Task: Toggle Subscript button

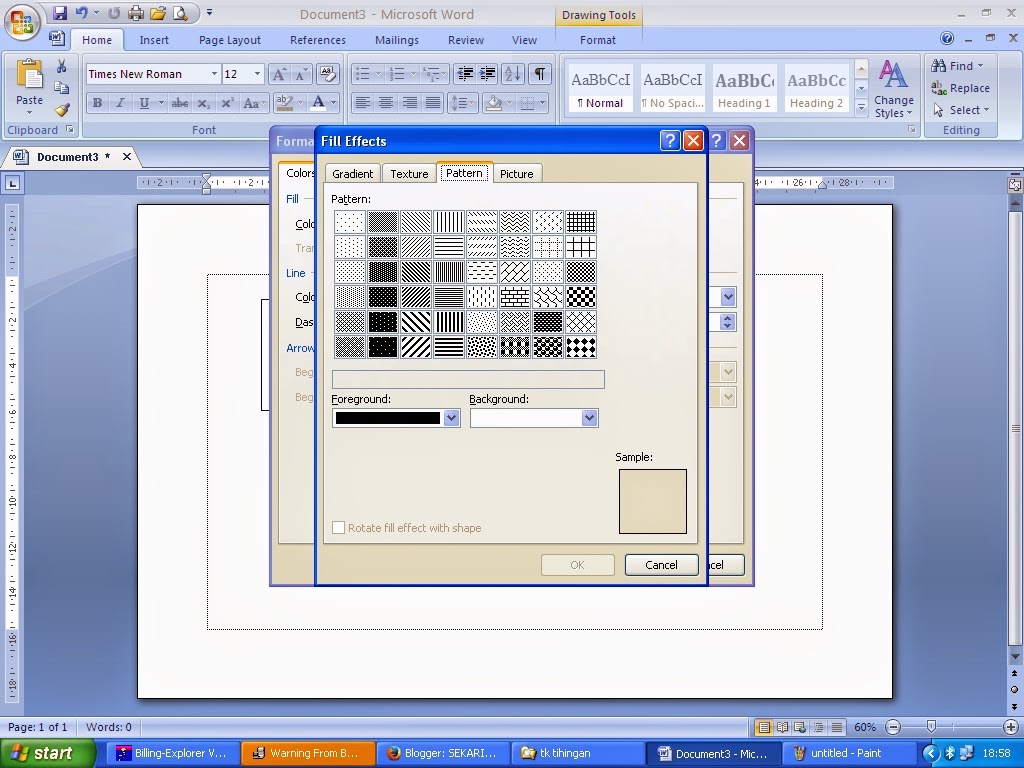Action: pyautogui.click(x=204, y=103)
